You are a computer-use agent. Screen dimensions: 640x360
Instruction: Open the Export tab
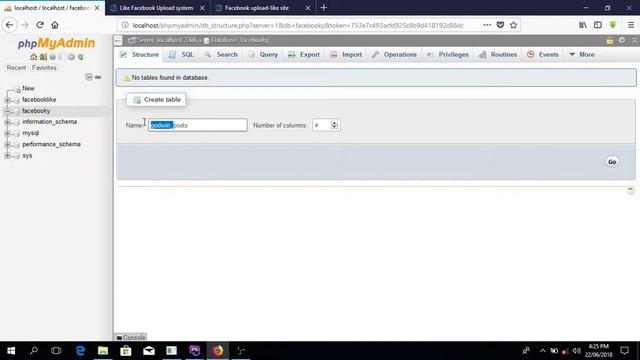pyautogui.click(x=304, y=55)
